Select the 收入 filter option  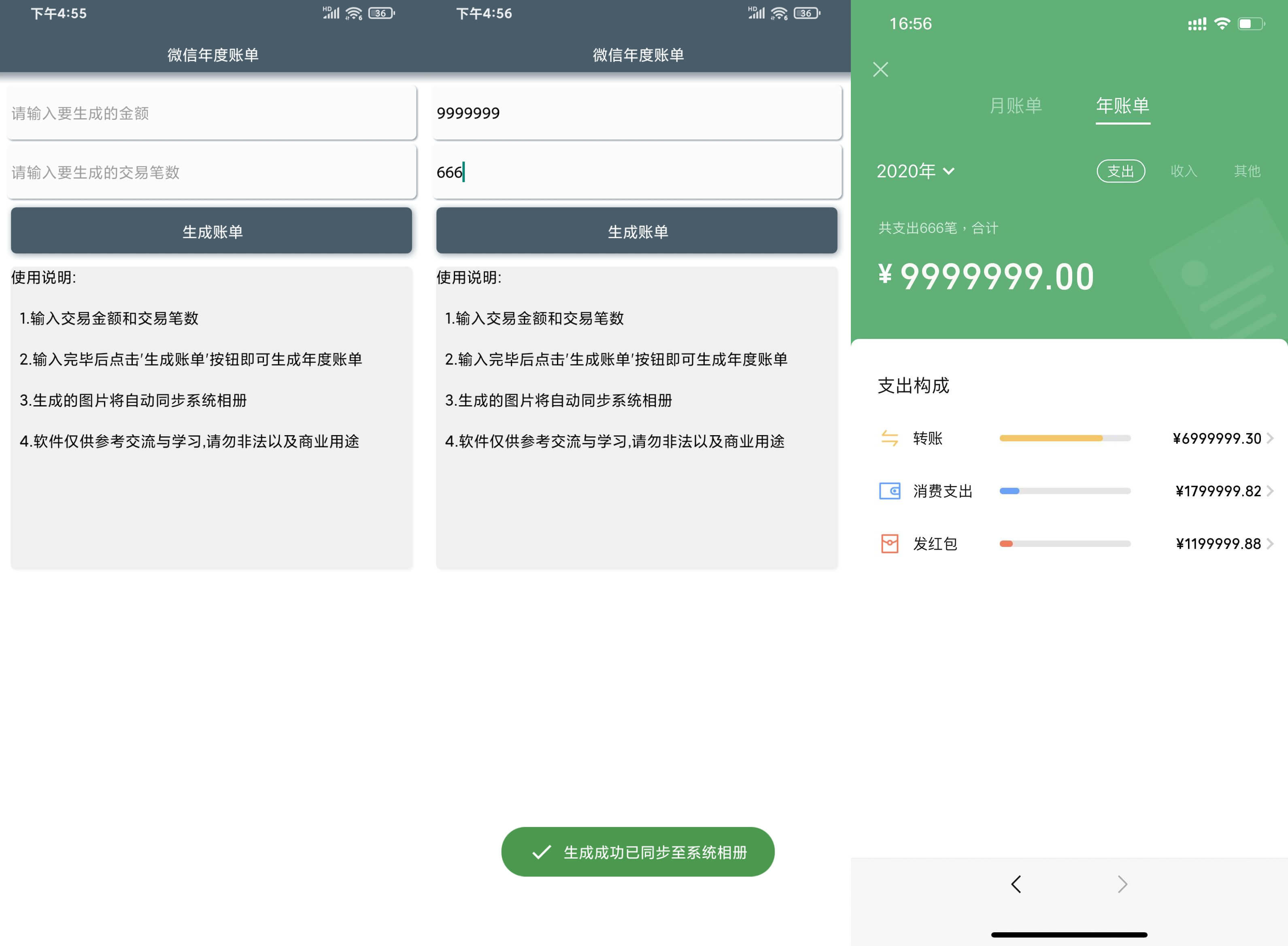(x=1184, y=171)
